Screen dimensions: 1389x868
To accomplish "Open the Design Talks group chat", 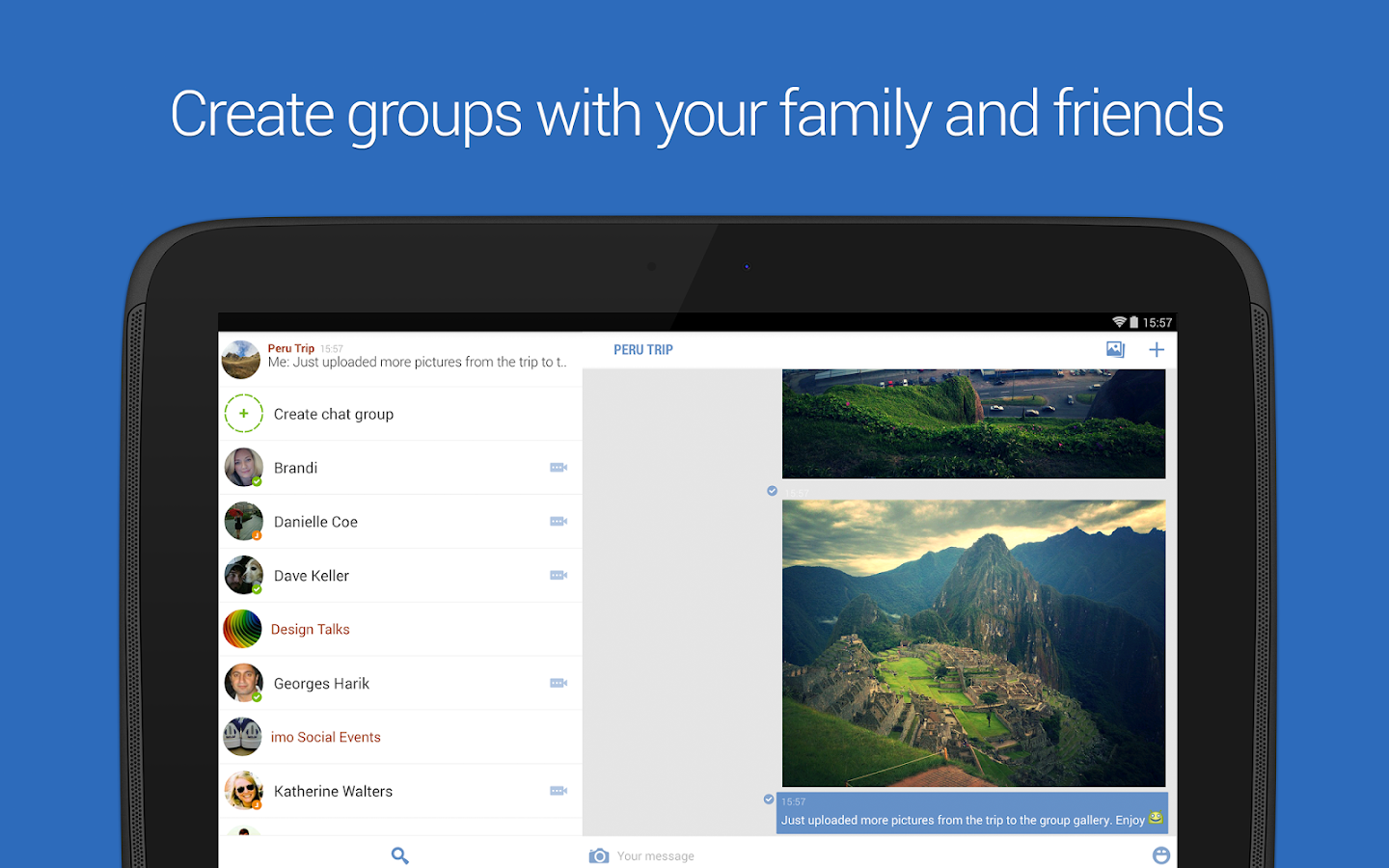I will [x=401, y=630].
